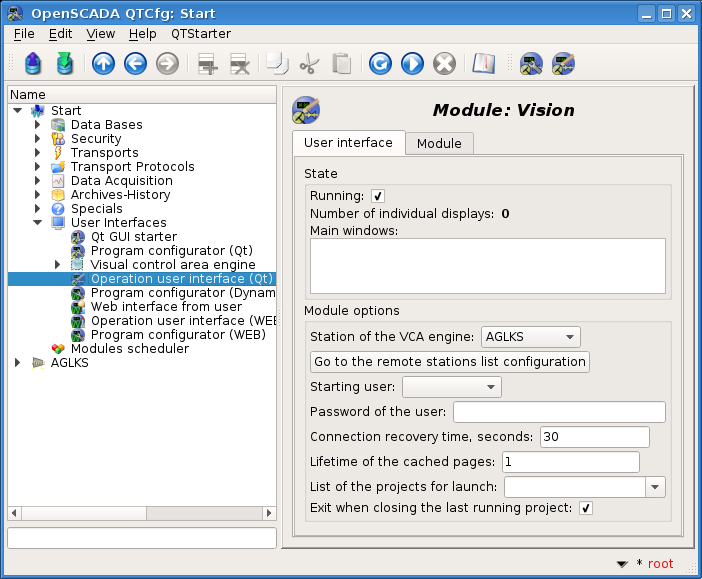702x579 pixels.
Task: Click the Paste clipboard toolbar icon
Action: click(342, 64)
